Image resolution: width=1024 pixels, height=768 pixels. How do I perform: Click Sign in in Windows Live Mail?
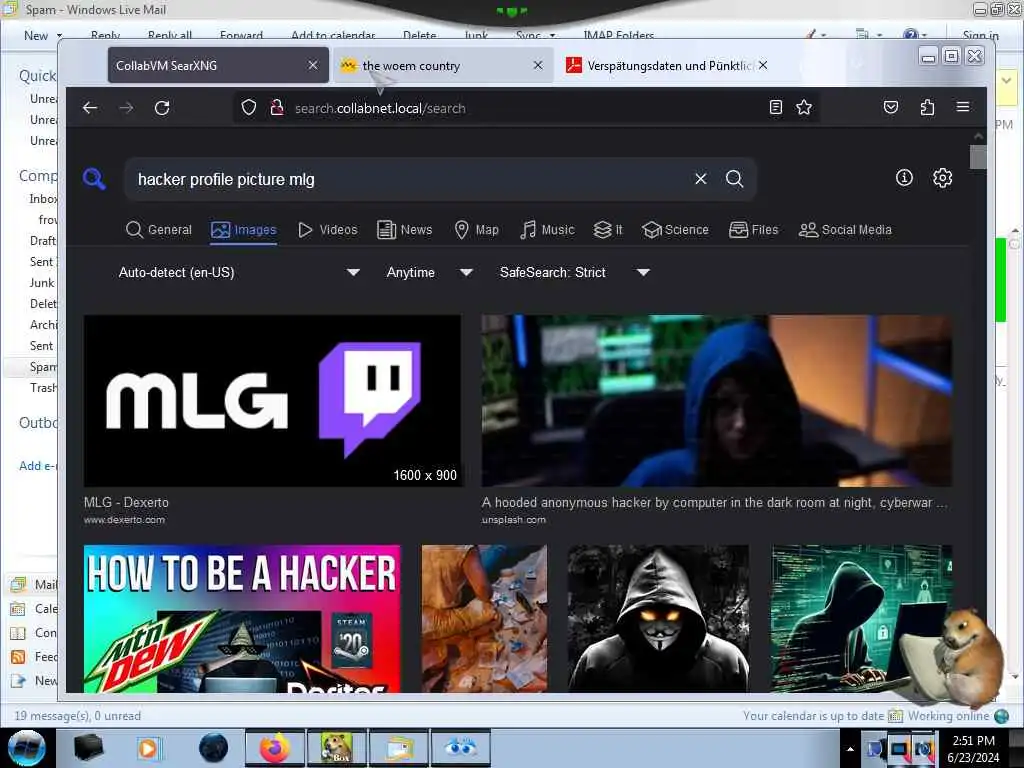[x=980, y=35]
